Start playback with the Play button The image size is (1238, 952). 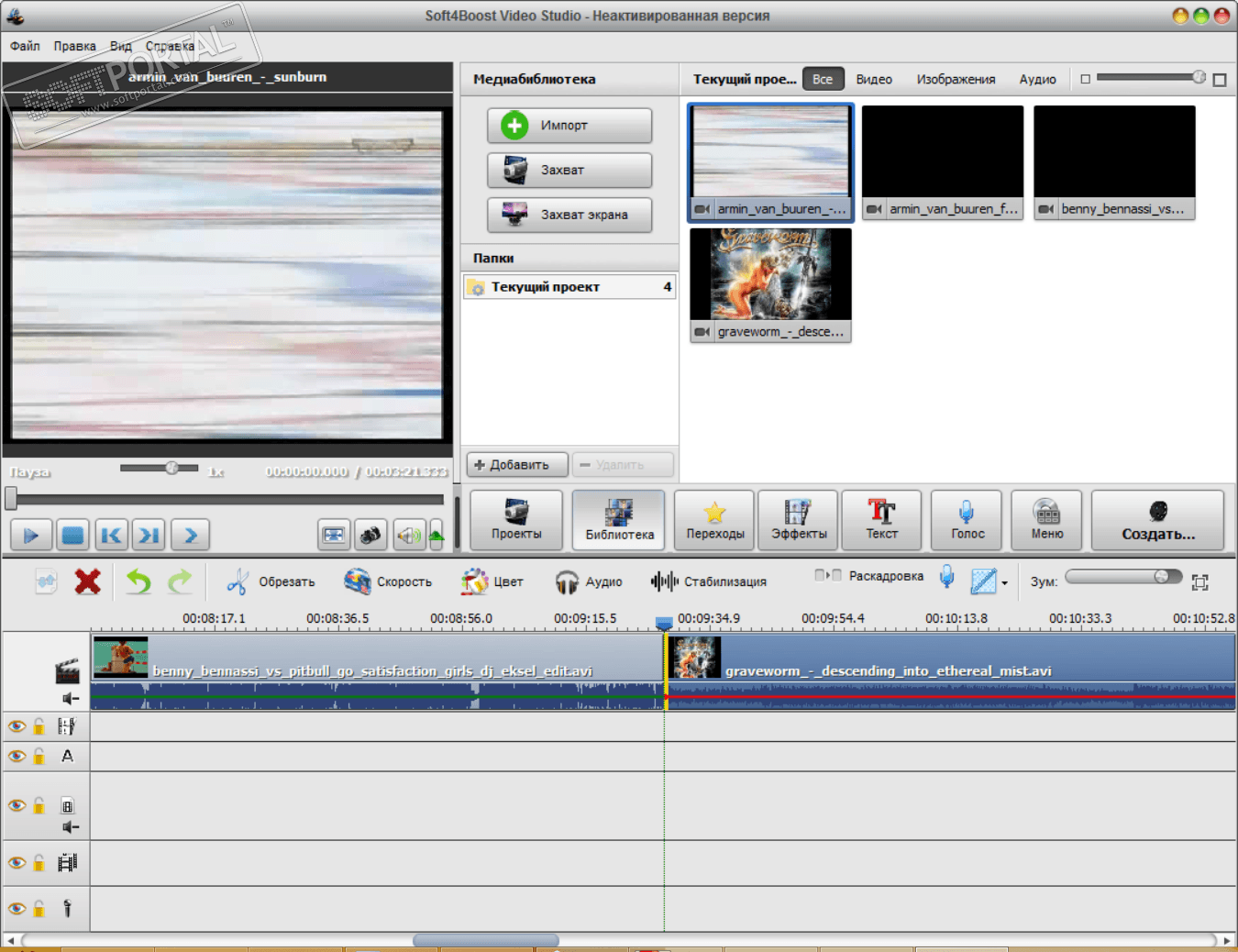pyautogui.click(x=31, y=535)
